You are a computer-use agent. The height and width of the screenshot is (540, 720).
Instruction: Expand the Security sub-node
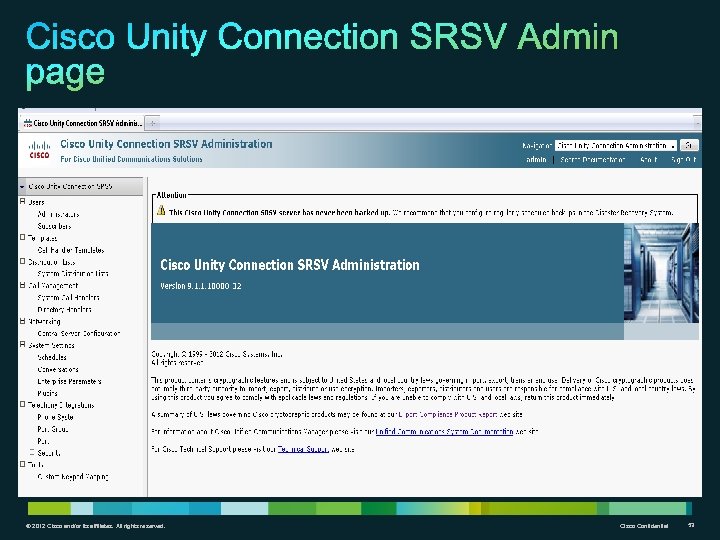point(32,453)
